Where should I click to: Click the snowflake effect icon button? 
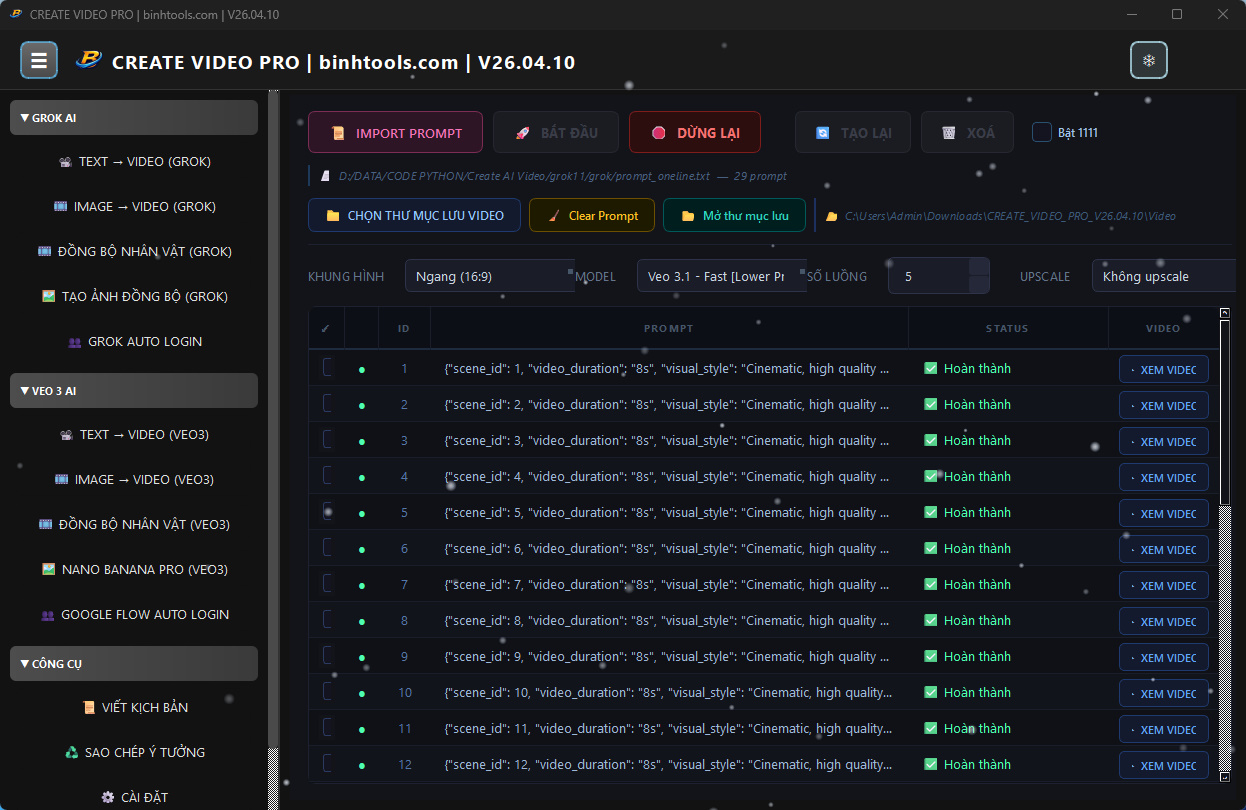tap(1148, 61)
